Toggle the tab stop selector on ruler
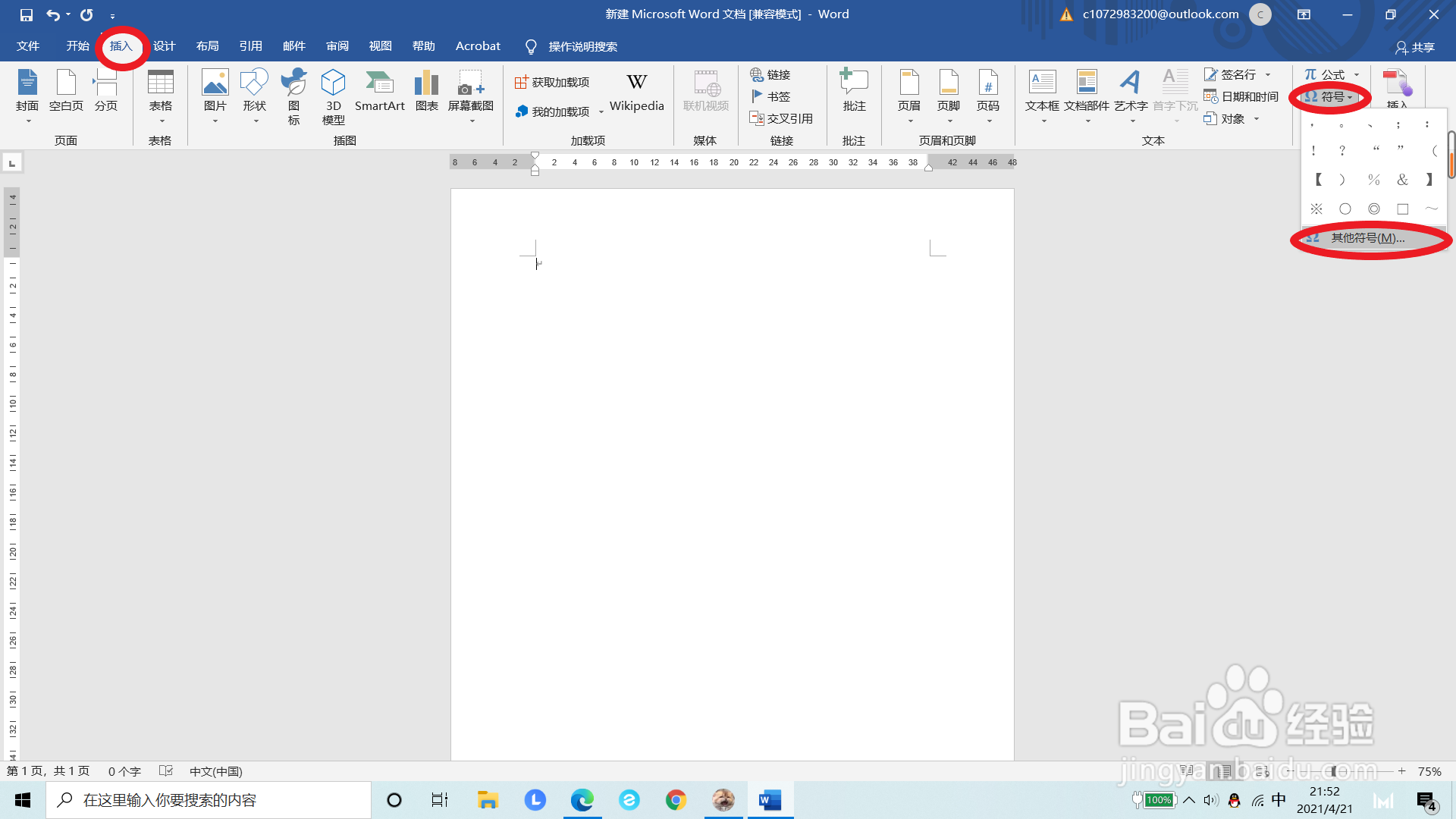 (x=12, y=163)
